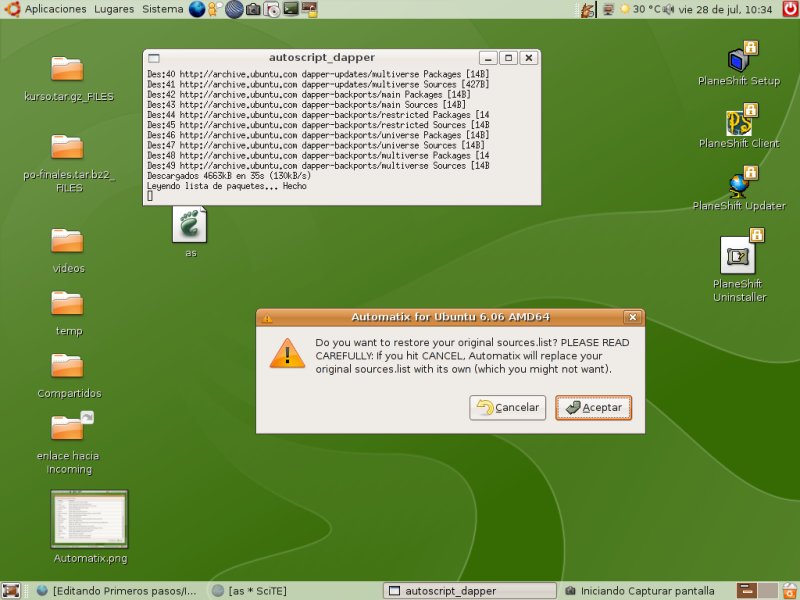Open the window menu of autoscript_dapper
The image size is (800, 600).
[x=153, y=58]
